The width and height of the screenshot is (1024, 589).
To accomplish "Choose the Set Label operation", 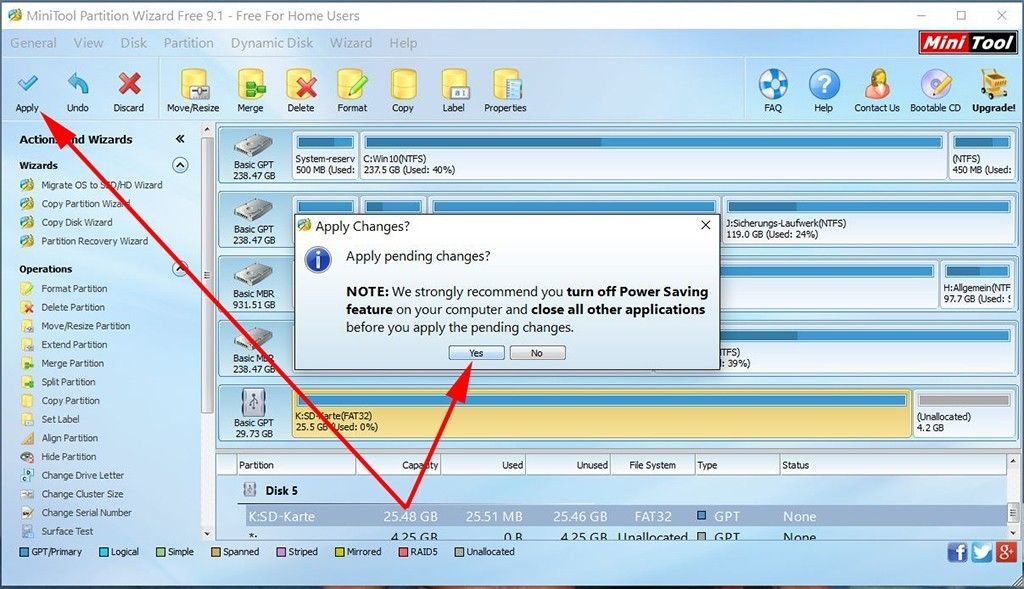I will tap(61, 419).
